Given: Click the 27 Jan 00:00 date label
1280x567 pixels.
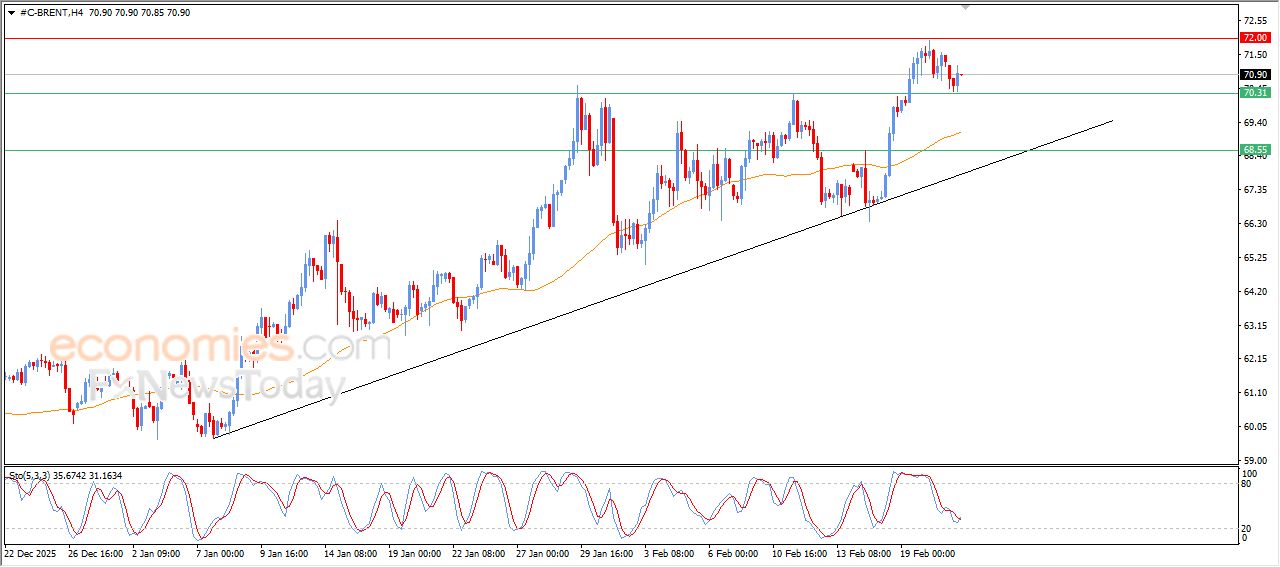Looking at the screenshot, I should pyautogui.click(x=543, y=552).
